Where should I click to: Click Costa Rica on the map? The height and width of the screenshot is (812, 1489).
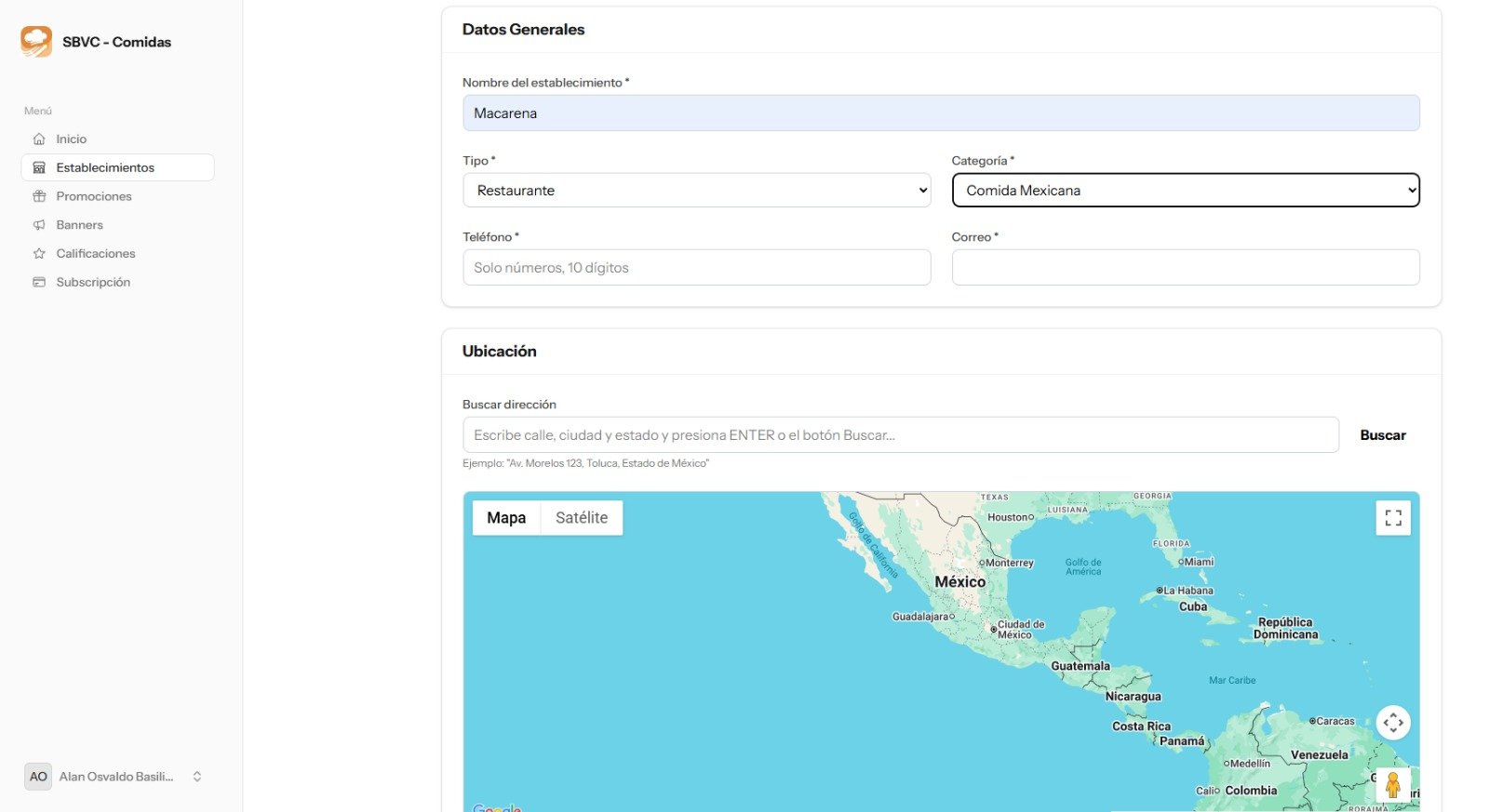click(1142, 726)
